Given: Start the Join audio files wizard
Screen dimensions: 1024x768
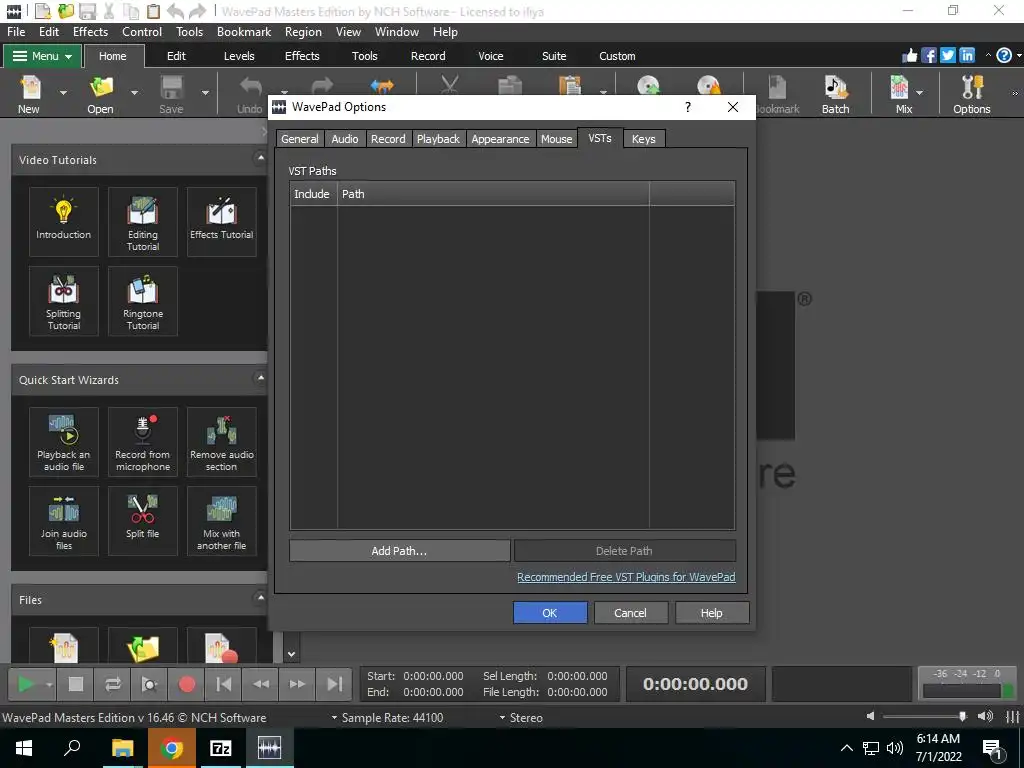Looking at the screenshot, I should (x=63, y=520).
